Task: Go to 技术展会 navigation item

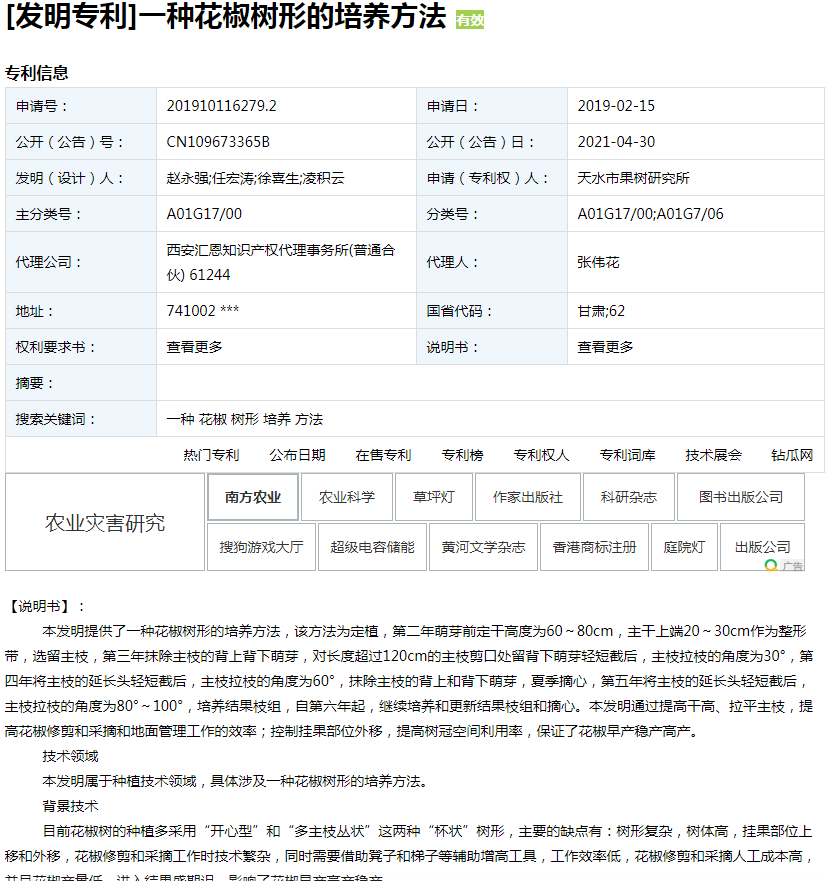Action: (x=713, y=455)
